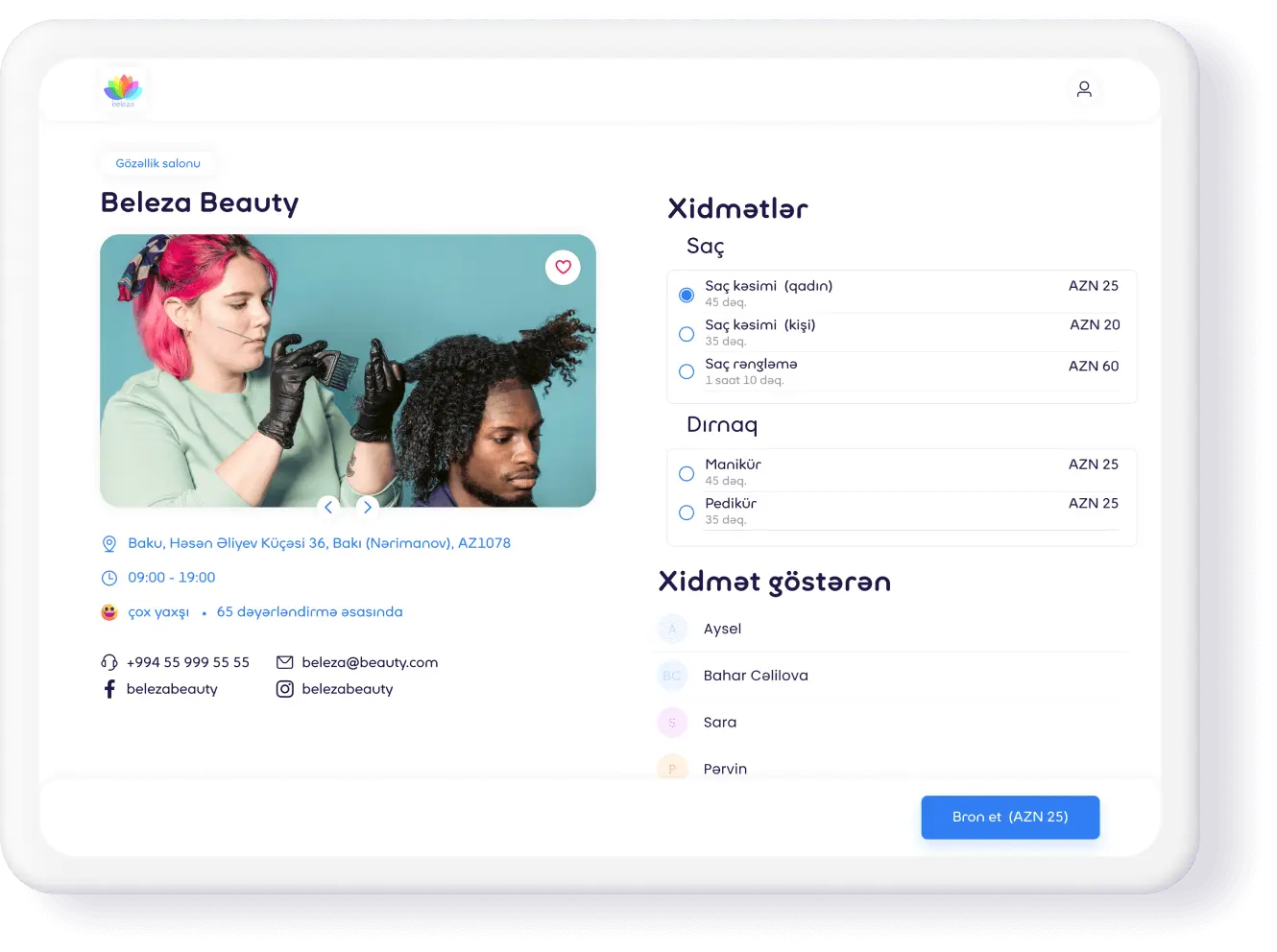Image resolution: width=1277 pixels, height=952 pixels.
Task: Click the email envelope icon
Action: point(285,662)
